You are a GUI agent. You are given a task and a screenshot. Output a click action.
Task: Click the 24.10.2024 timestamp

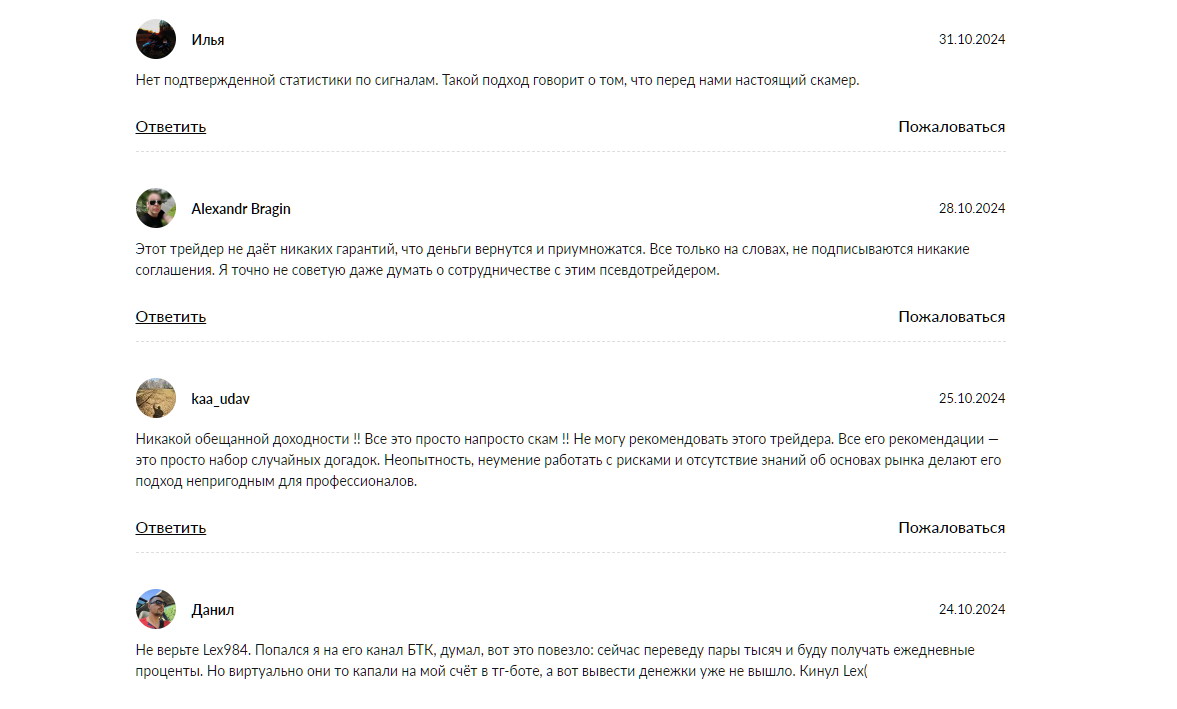[x=971, y=608]
